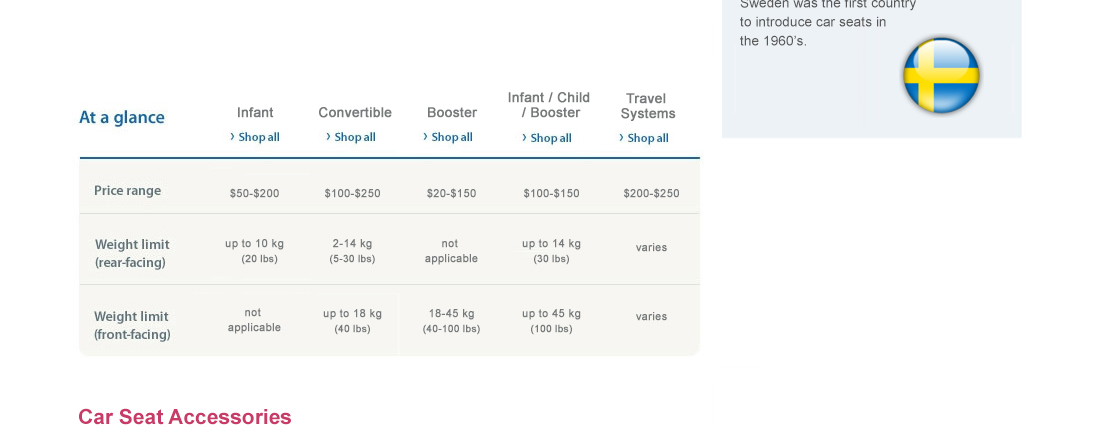1100x440 pixels.
Task: Click the $50-$200 Infant price cell
Action: tap(254, 193)
